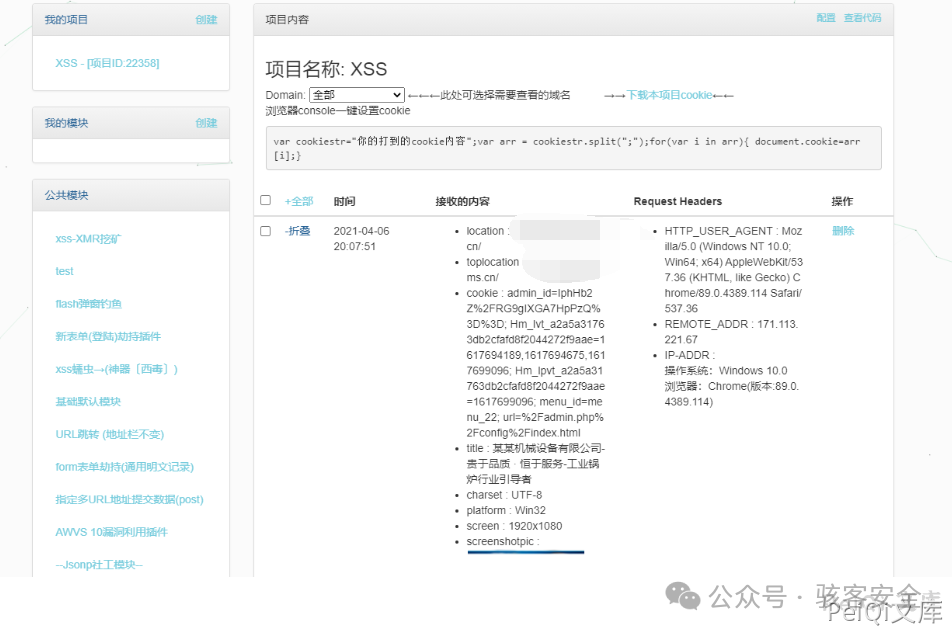
Task: Collapse the record with -折叠
Action: (x=298, y=231)
